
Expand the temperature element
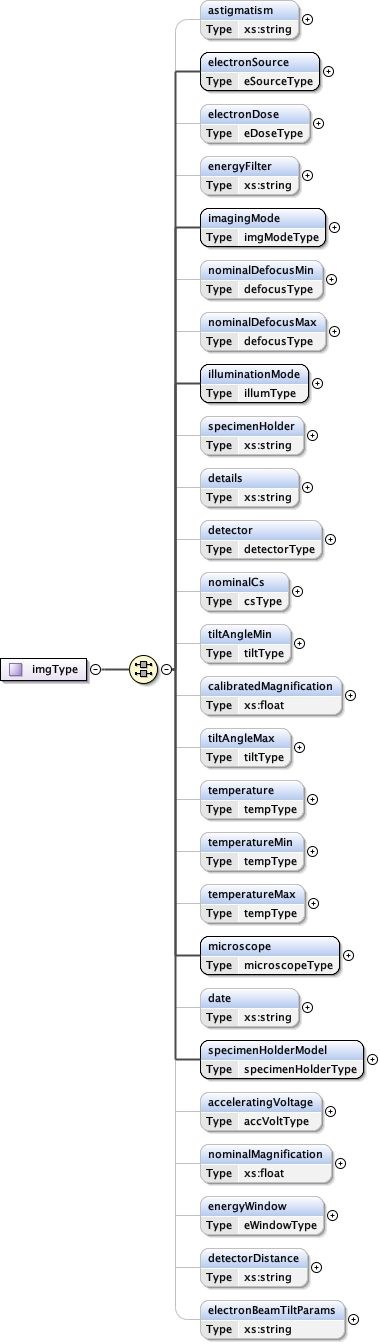click(312, 799)
